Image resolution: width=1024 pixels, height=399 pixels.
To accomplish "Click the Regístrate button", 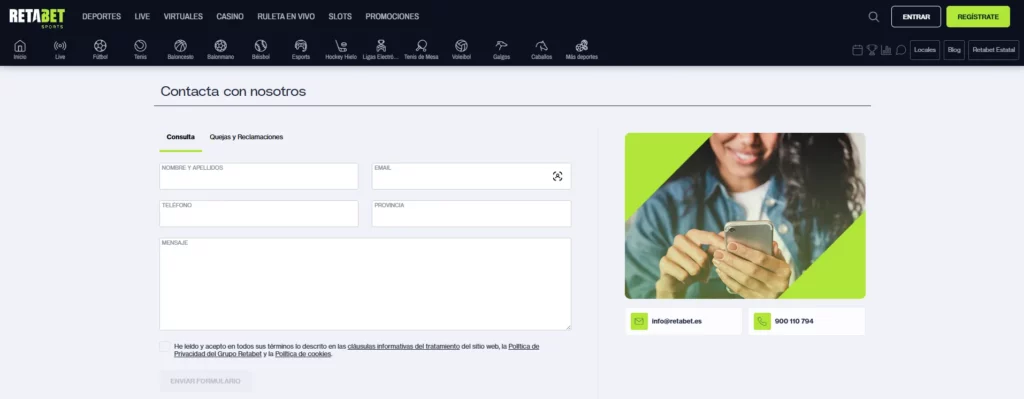I will pos(978,17).
